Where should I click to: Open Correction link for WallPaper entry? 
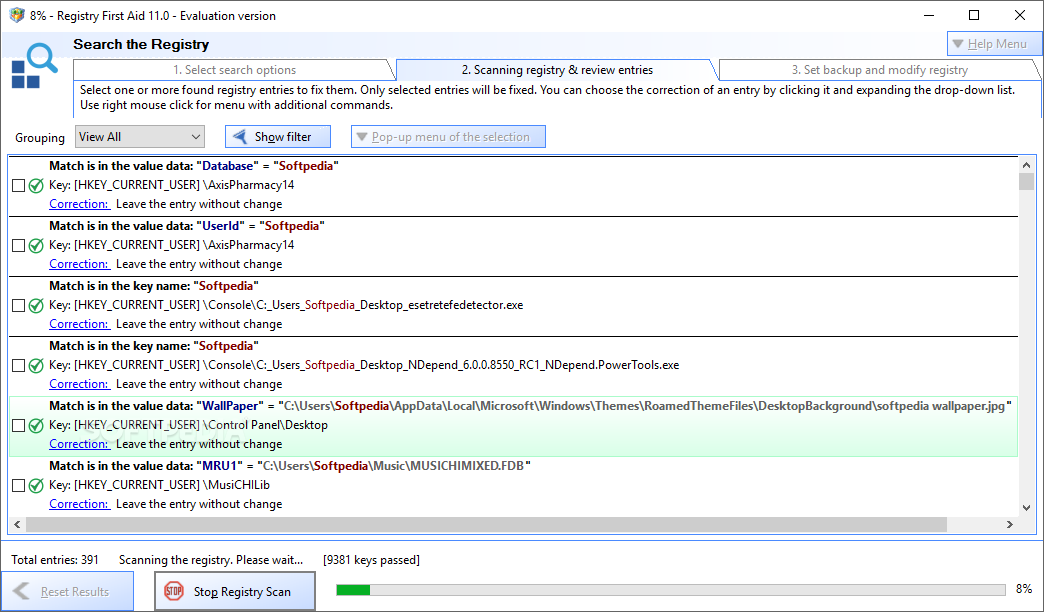coord(79,444)
